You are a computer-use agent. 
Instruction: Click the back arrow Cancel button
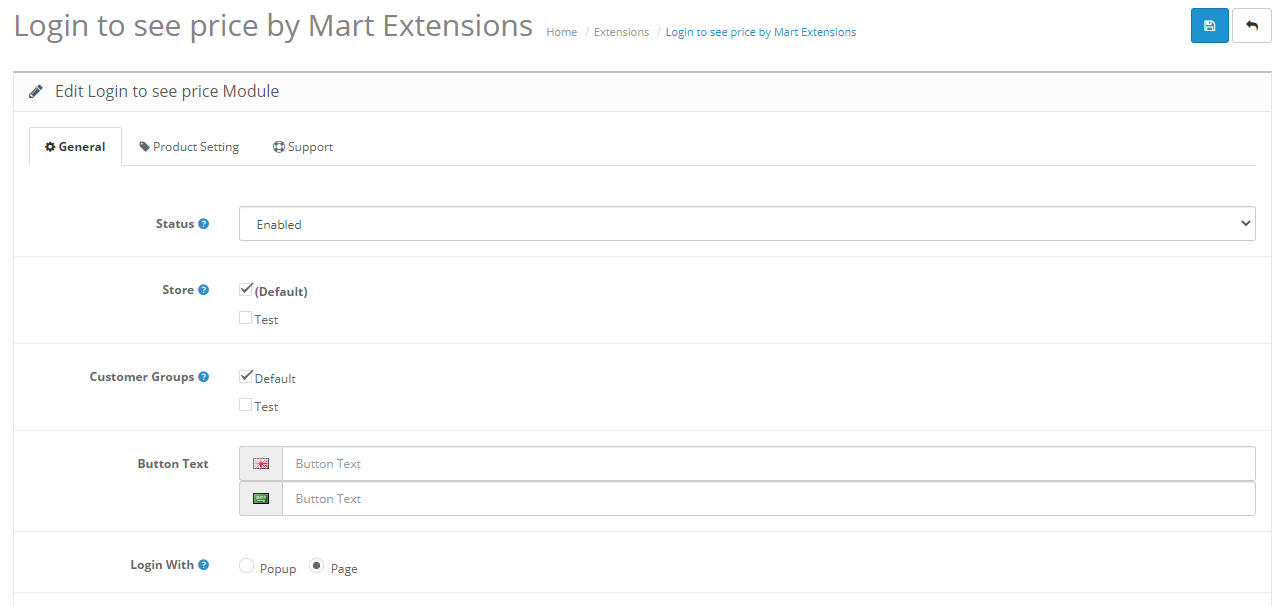click(x=1251, y=26)
